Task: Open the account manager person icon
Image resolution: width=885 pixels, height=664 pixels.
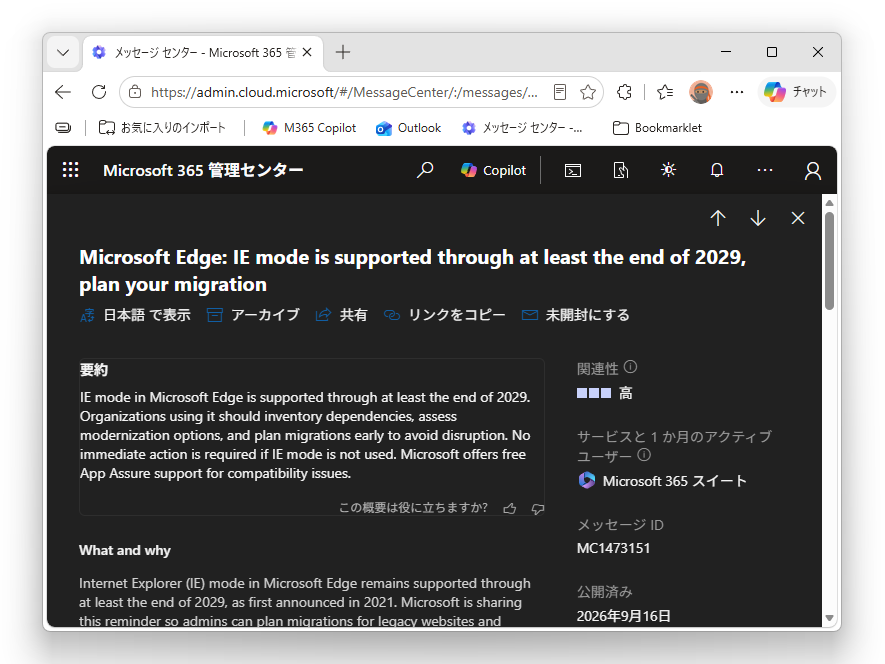Action: point(813,171)
